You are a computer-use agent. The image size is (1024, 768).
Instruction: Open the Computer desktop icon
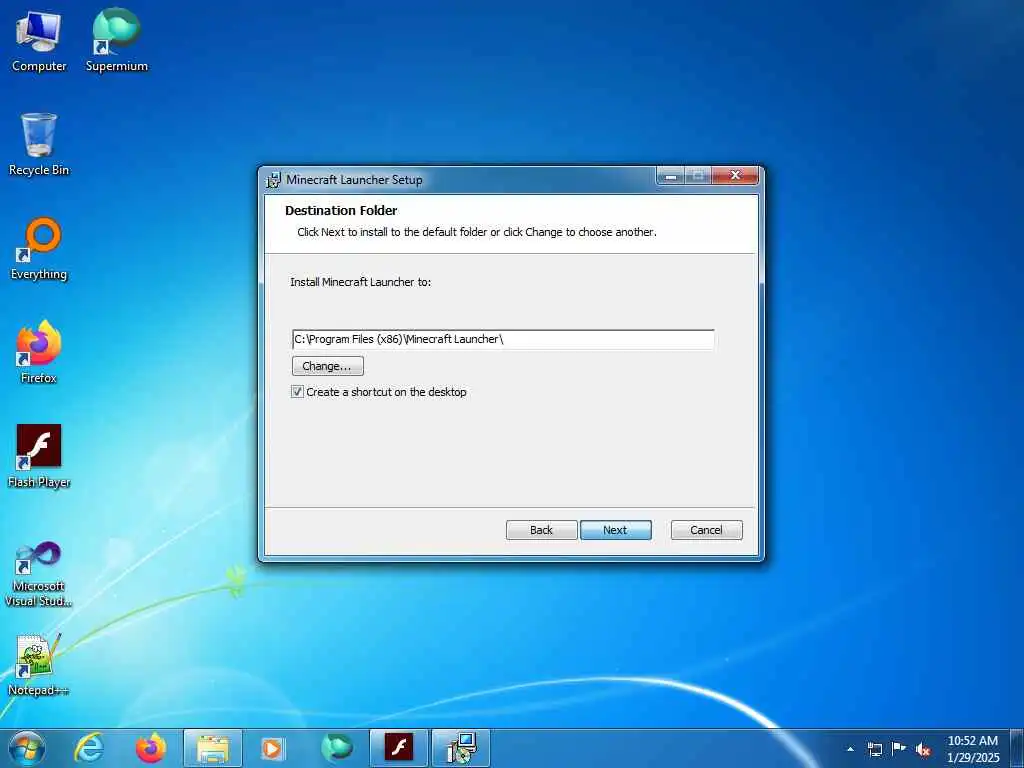[x=39, y=40]
